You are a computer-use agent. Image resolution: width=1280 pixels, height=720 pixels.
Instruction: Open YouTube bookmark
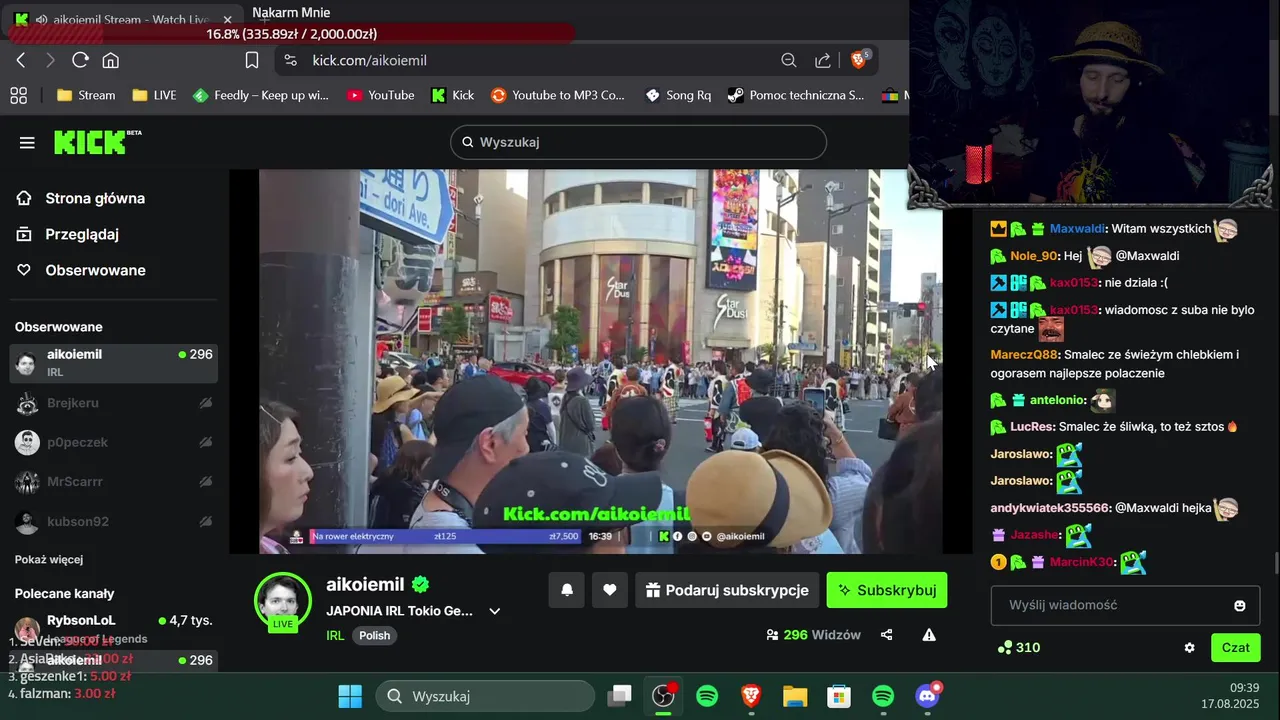[x=380, y=95]
